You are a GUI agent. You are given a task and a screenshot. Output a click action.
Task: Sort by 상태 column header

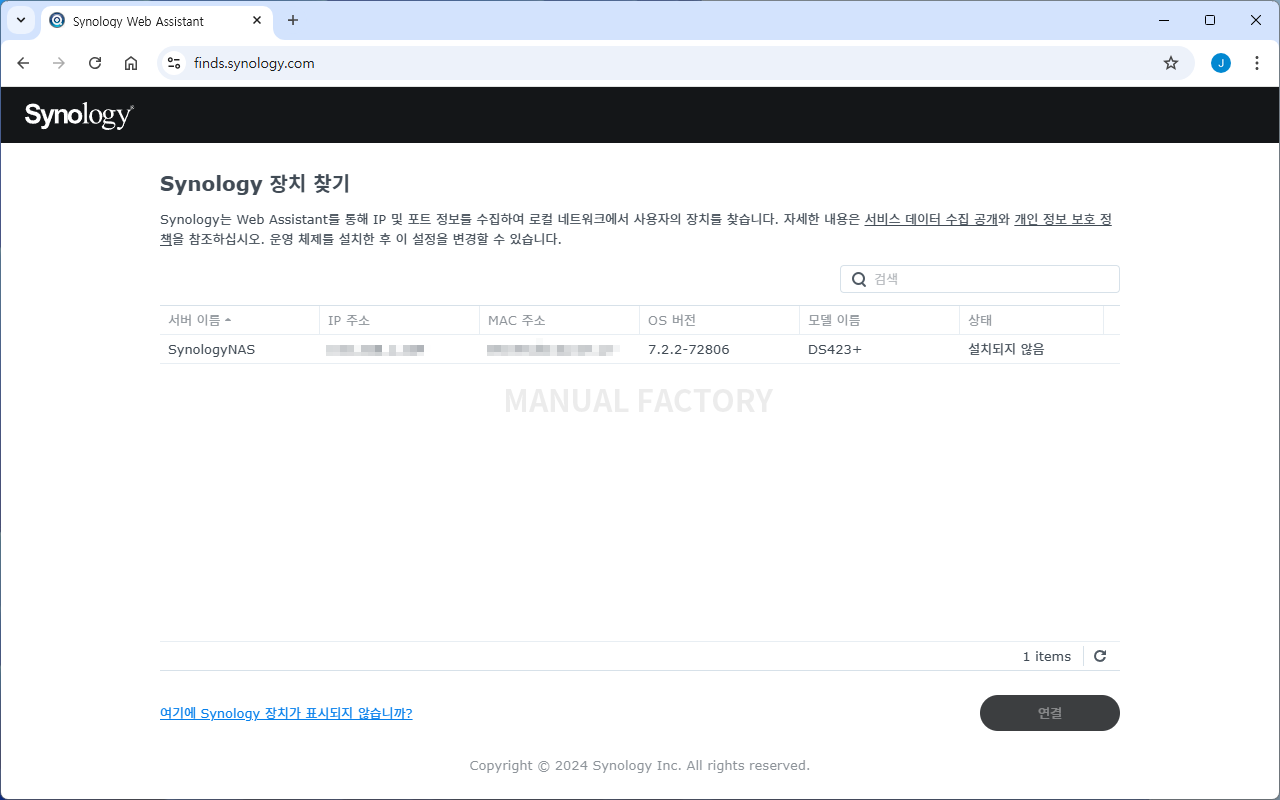(1031, 320)
